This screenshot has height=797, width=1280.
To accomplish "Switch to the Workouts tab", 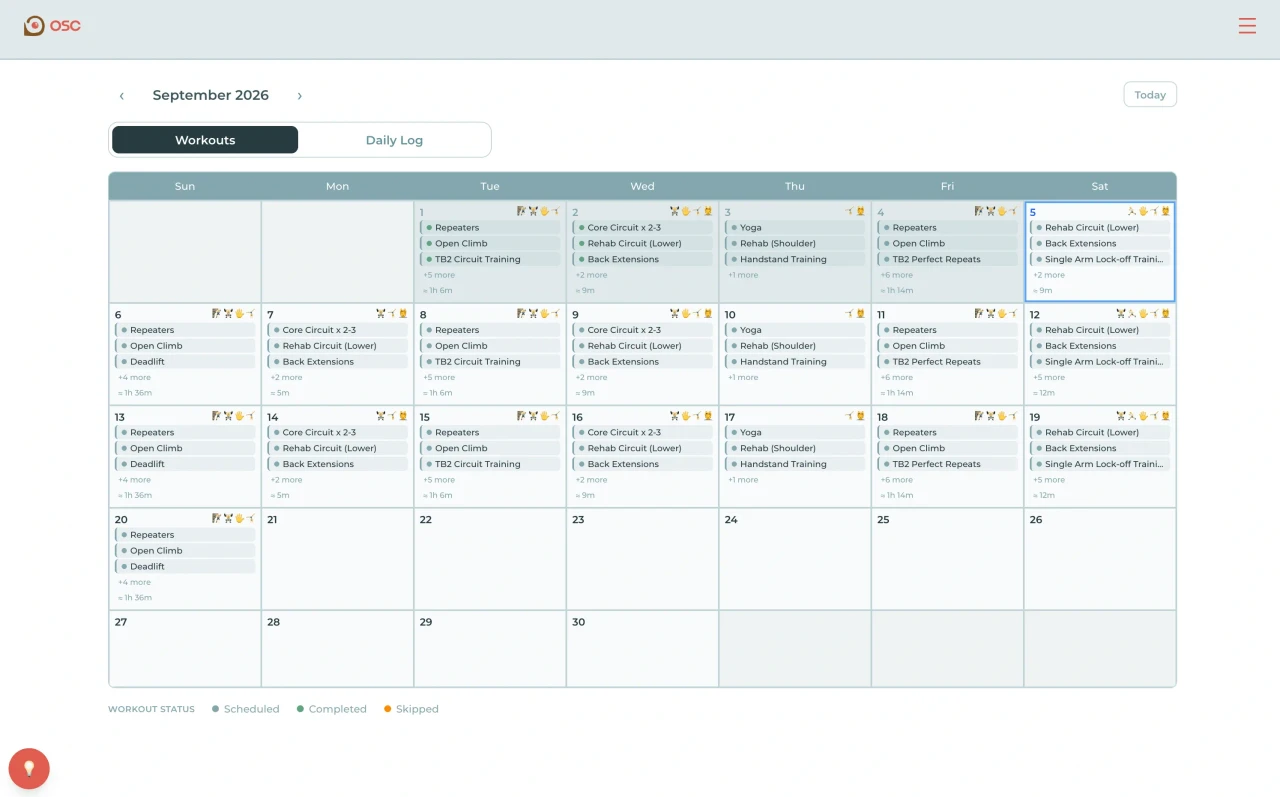I will tap(205, 140).
